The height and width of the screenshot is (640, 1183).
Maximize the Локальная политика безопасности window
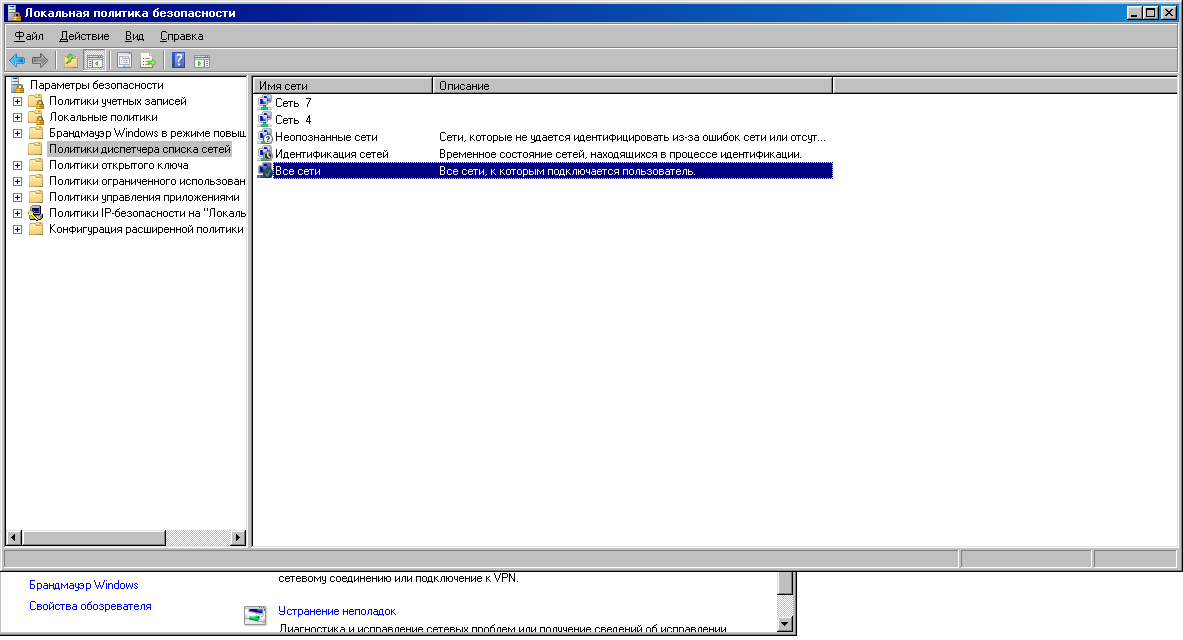[x=1151, y=13]
